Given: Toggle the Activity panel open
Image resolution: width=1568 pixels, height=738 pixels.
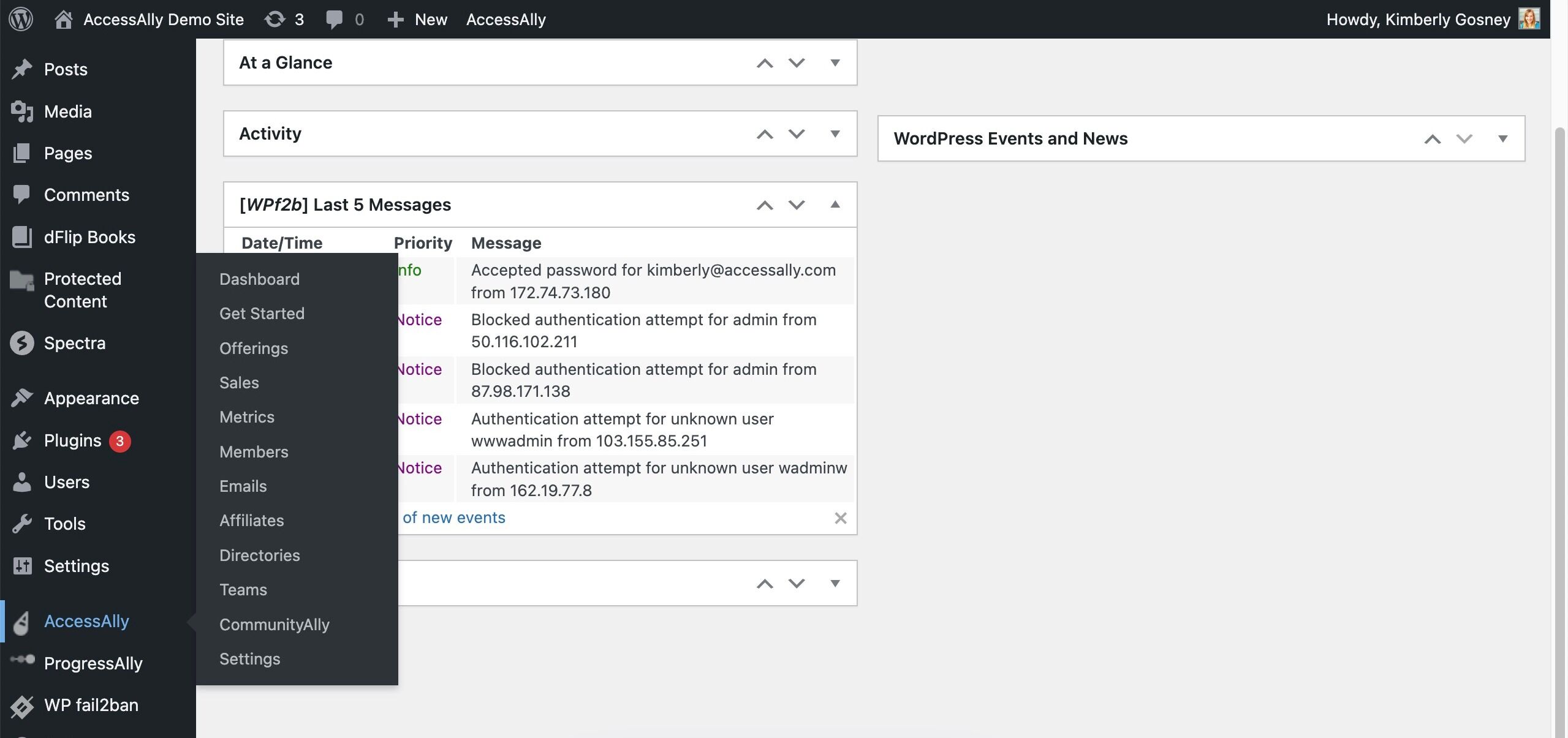Looking at the screenshot, I should [835, 134].
